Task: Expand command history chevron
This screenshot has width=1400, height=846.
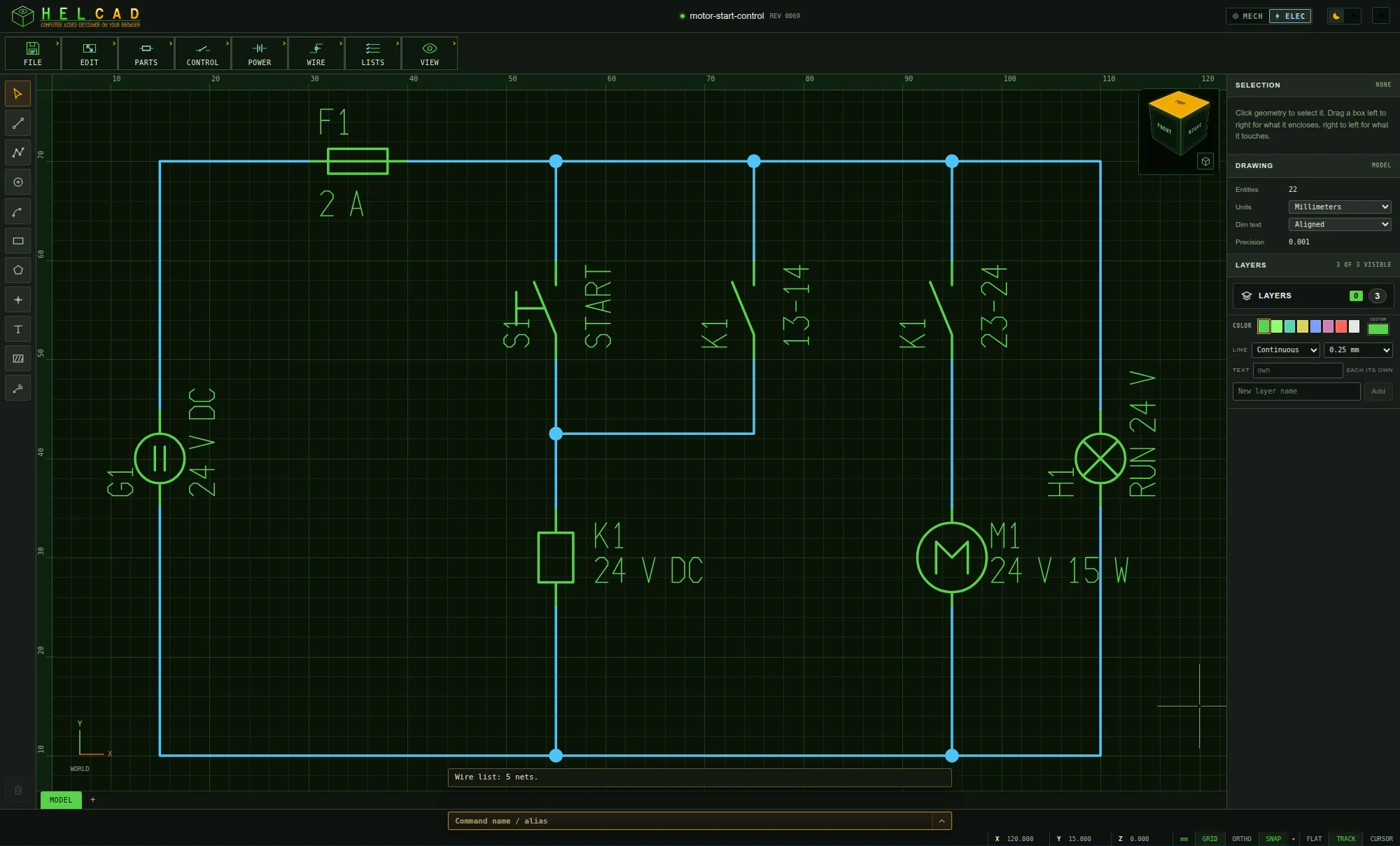Action: [941, 821]
